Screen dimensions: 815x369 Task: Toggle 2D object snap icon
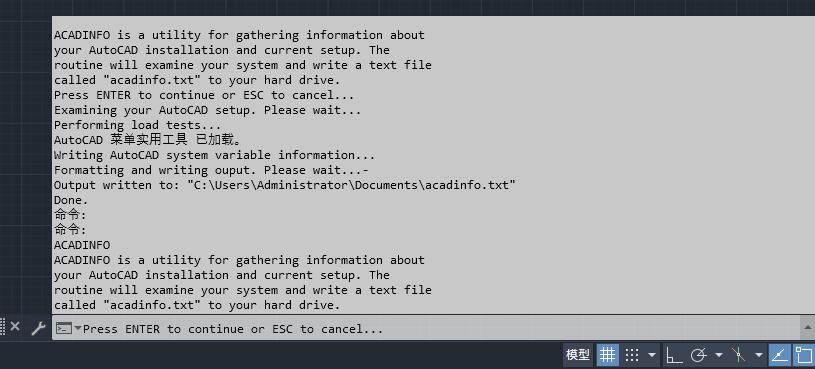pyautogui.click(x=804, y=355)
